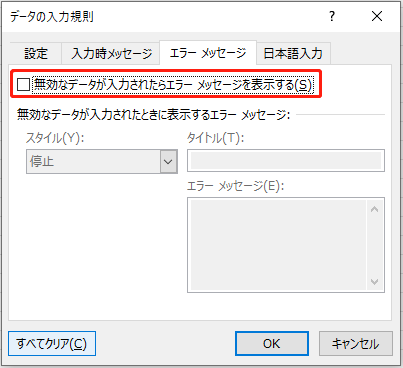Image resolution: width=403 pixels, height=368 pixels.
Task: Focus the エラー メッセージ(E) text area
Action: coord(277,245)
